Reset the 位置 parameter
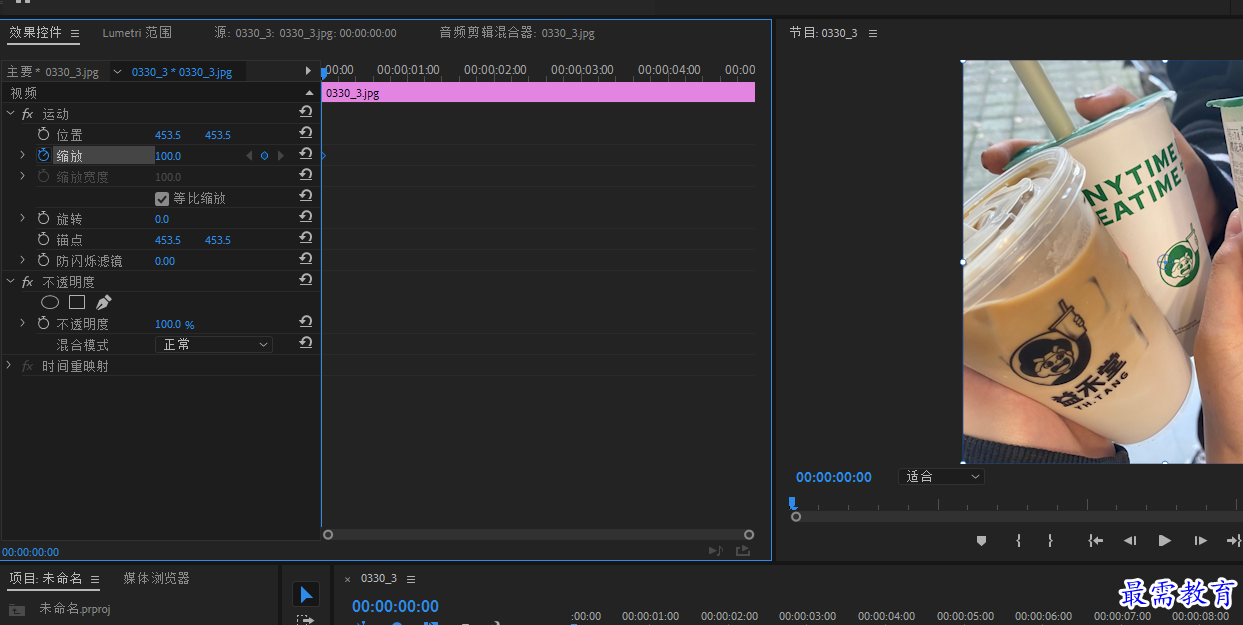The image size is (1243, 625). coord(306,133)
